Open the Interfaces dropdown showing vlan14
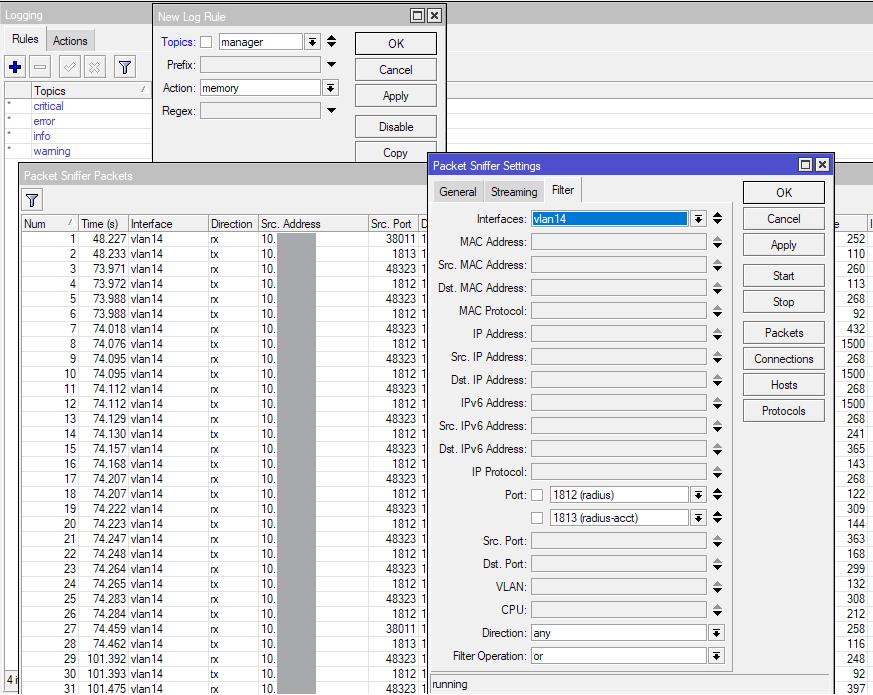Screen dimensions: 873x695 [x=698, y=219]
